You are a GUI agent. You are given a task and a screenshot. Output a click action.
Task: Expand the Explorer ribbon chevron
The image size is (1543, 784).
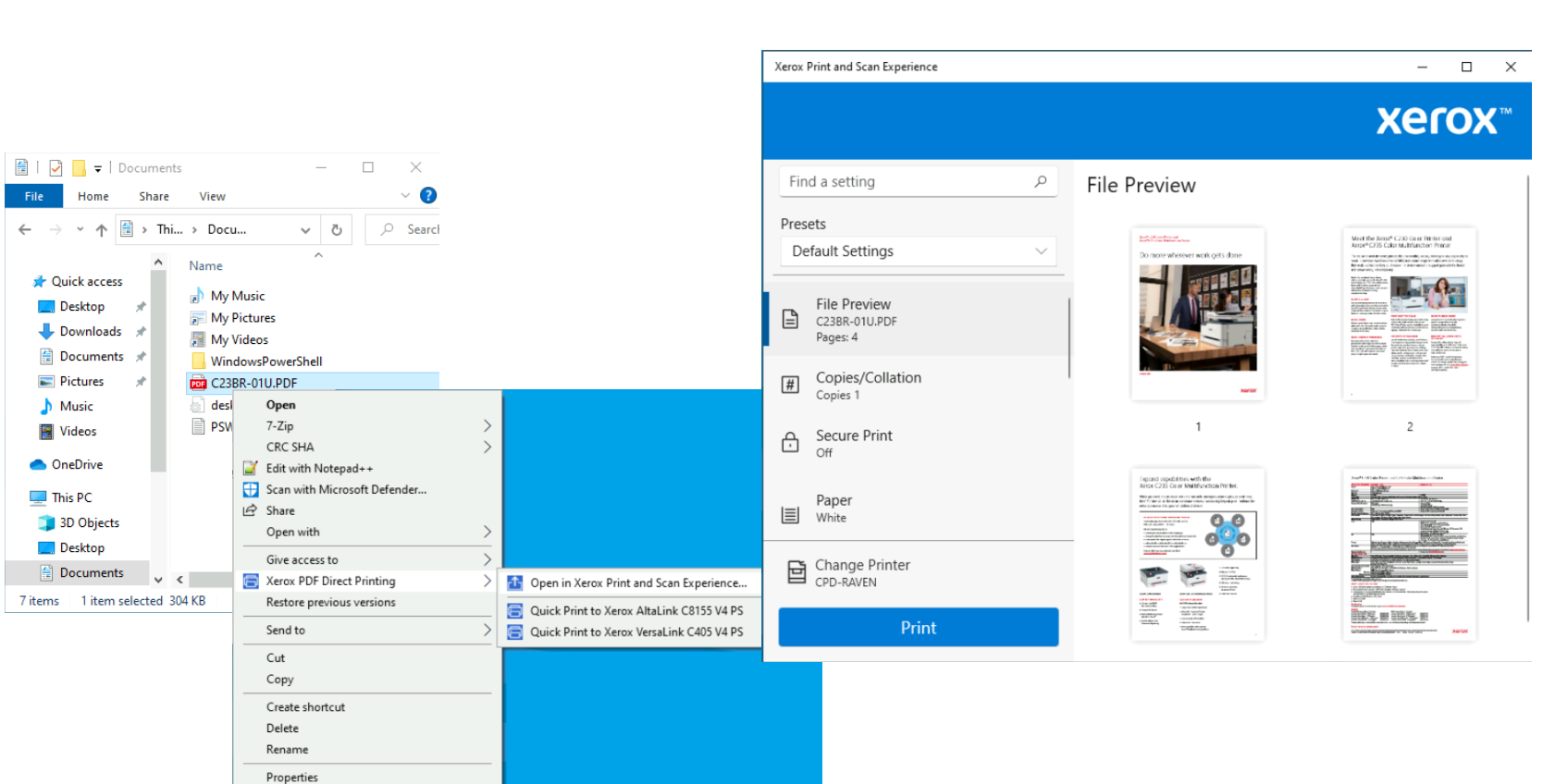click(x=405, y=195)
